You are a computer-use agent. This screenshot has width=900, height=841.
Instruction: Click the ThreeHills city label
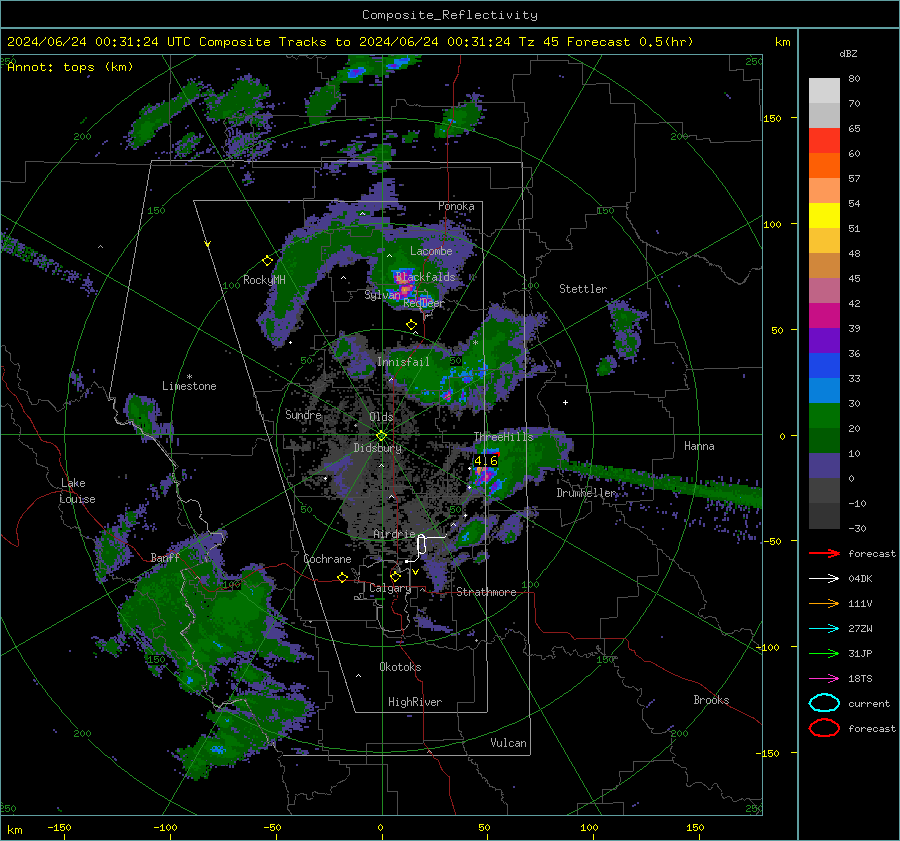[503, 437]
